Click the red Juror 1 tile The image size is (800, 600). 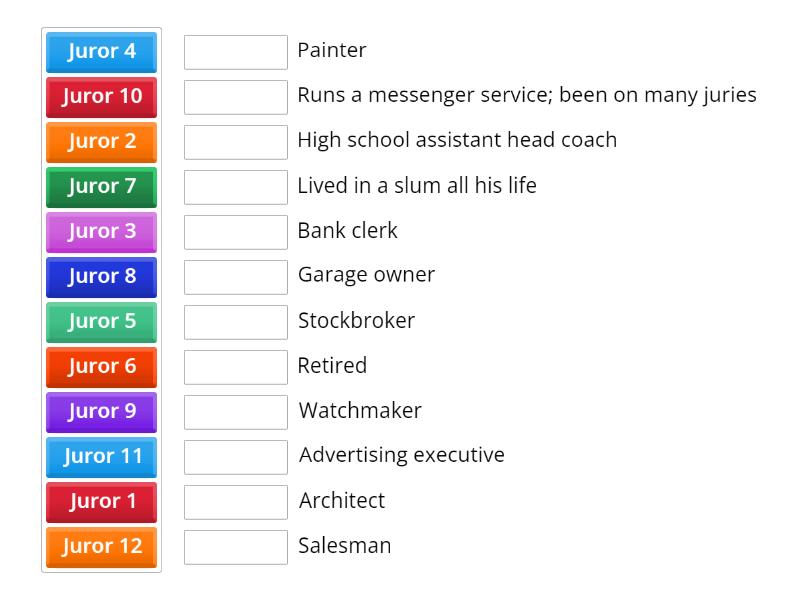point(100,502)
